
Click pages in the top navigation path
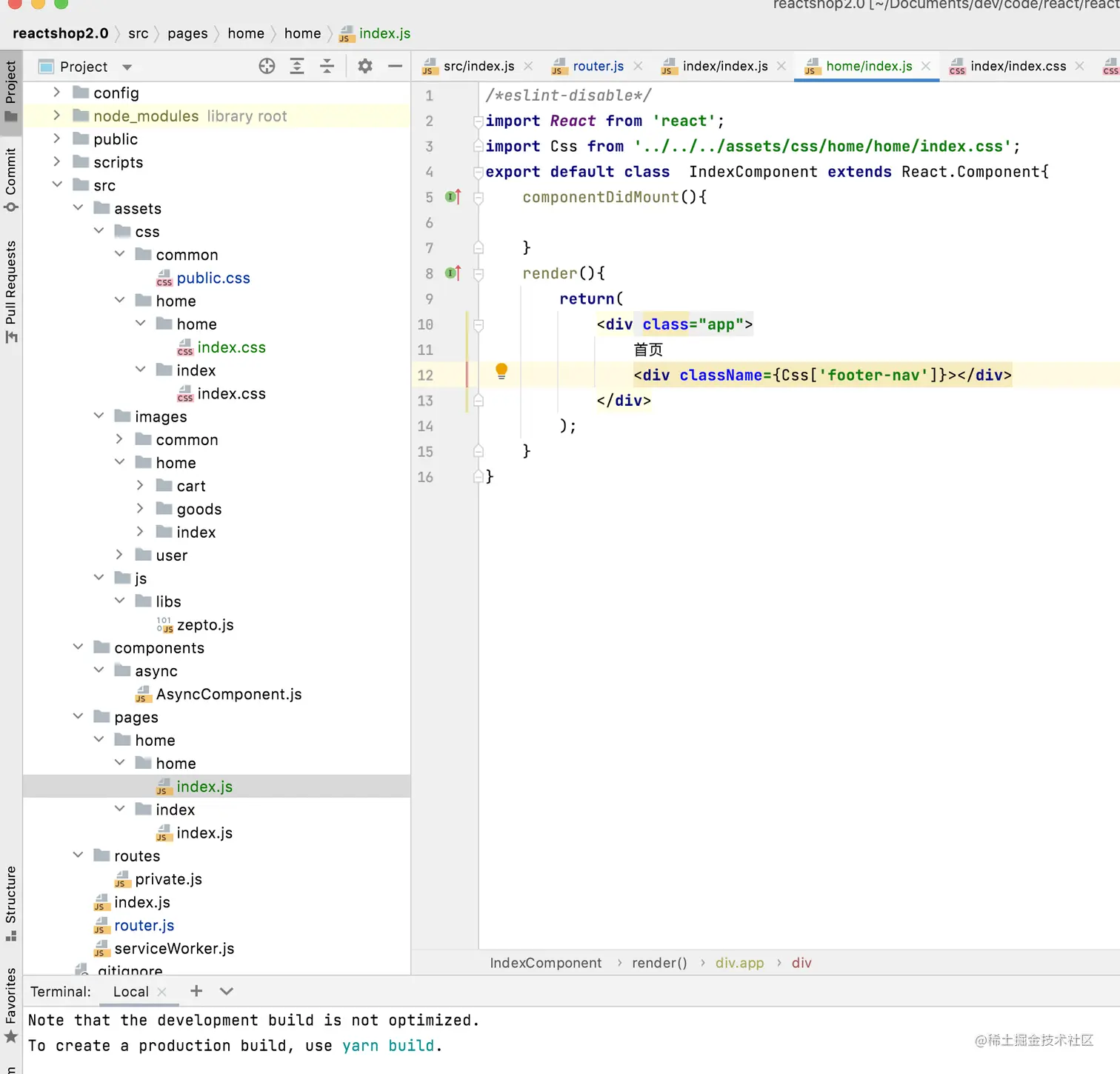[x=187, y=33]
